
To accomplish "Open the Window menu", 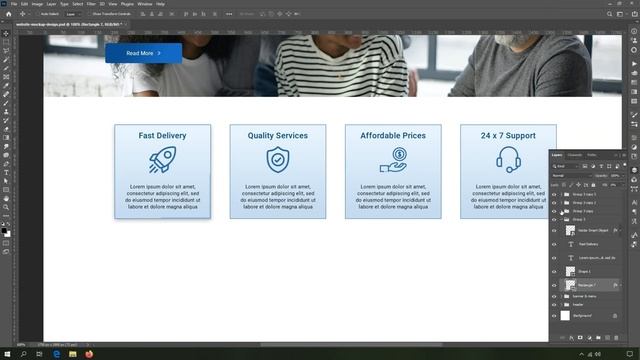I will [144, 4].
